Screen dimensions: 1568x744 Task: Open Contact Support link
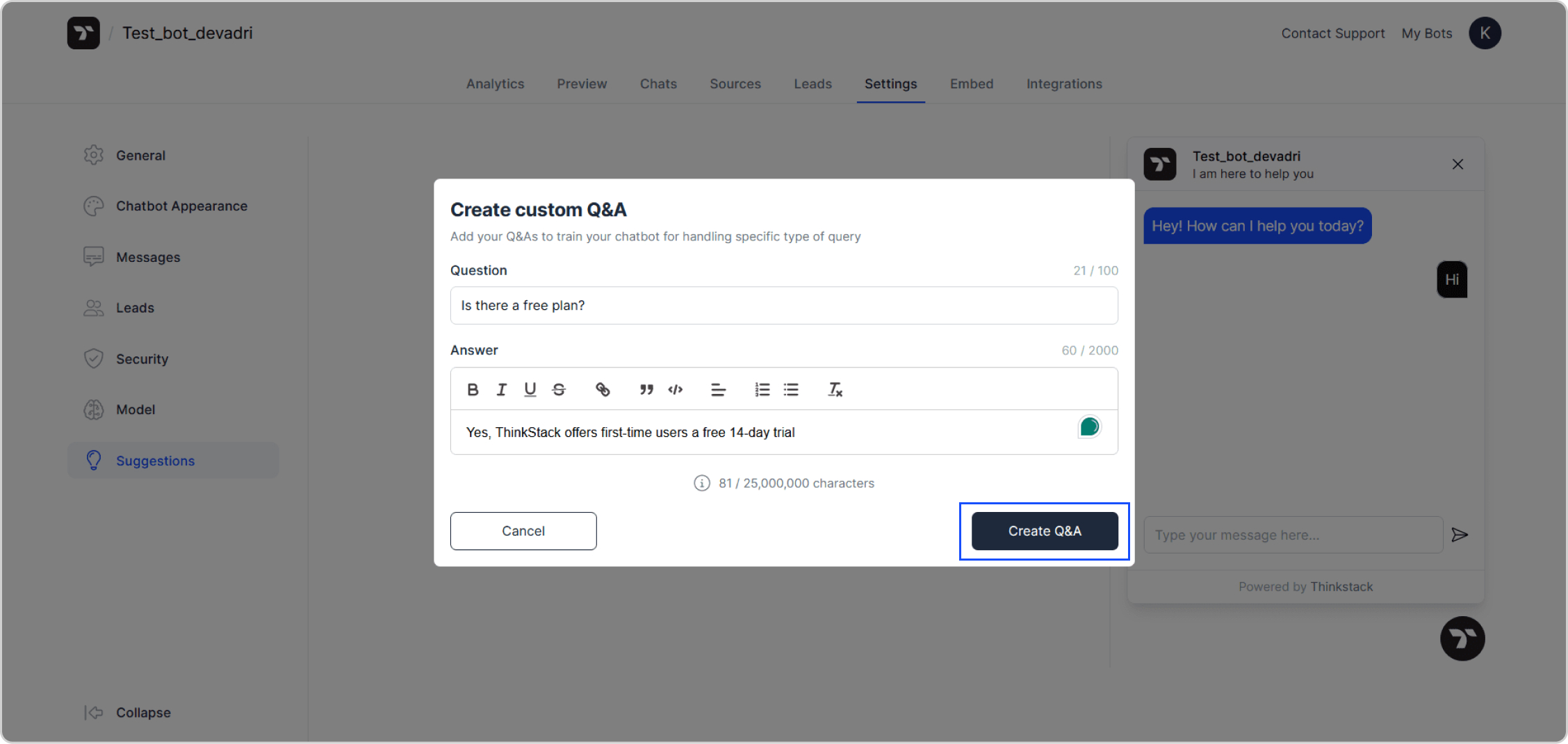(x=1332, y=33)
